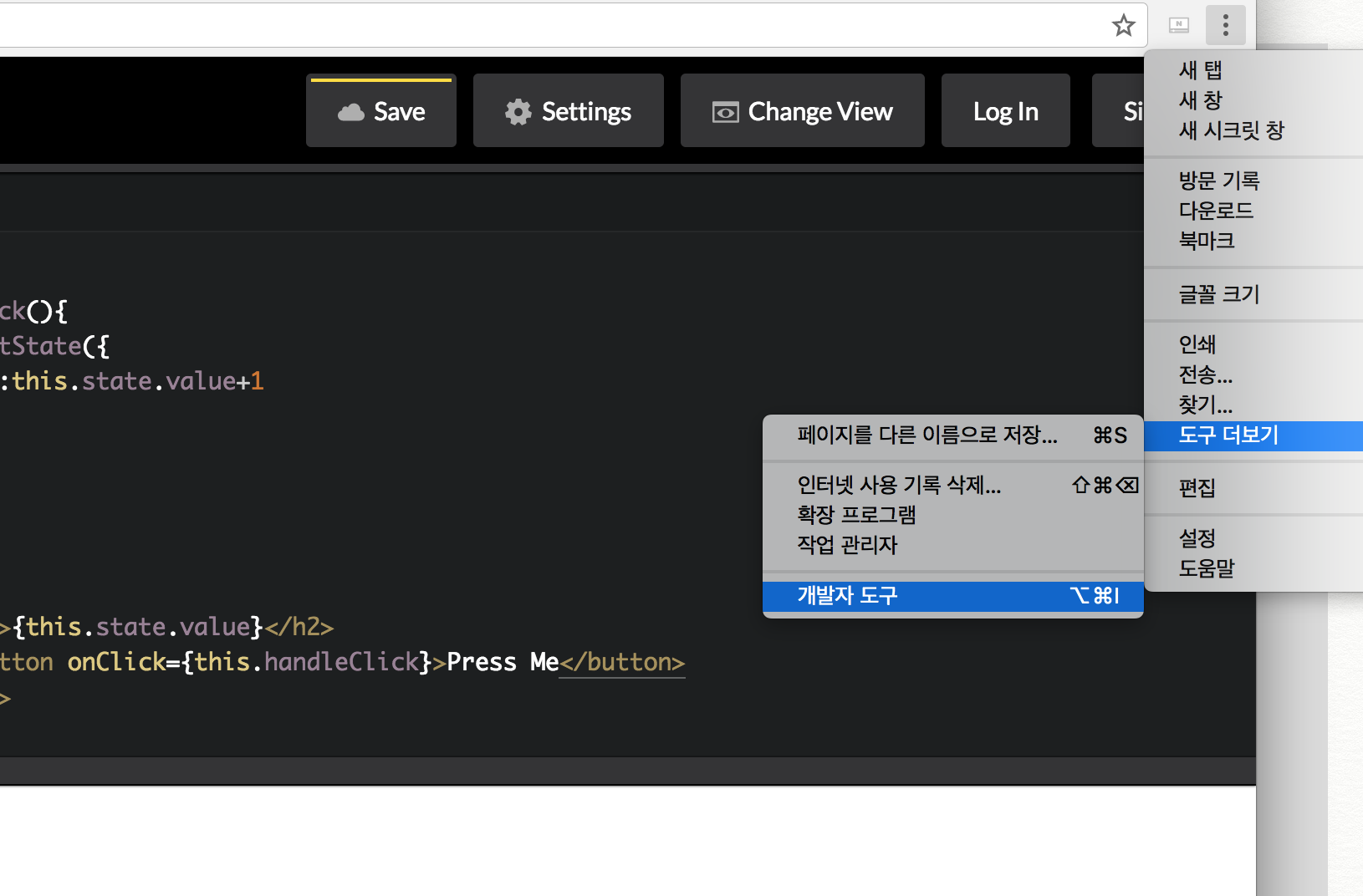Select 찾기... find menu item
The image size is (1363, 896).
coord(1253,405)
